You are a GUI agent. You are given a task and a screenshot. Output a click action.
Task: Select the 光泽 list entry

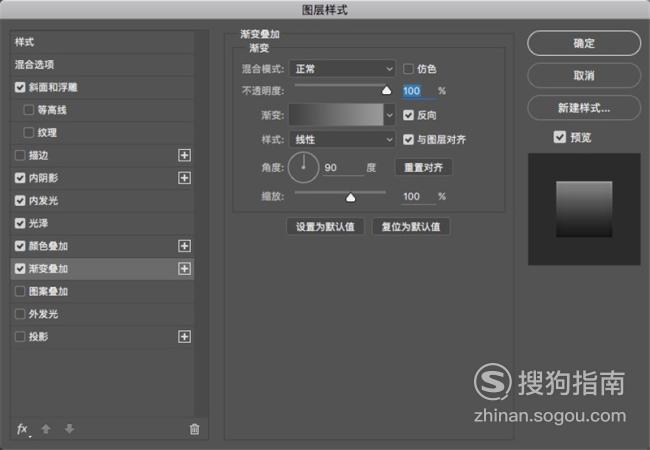(x=102, y=223)
